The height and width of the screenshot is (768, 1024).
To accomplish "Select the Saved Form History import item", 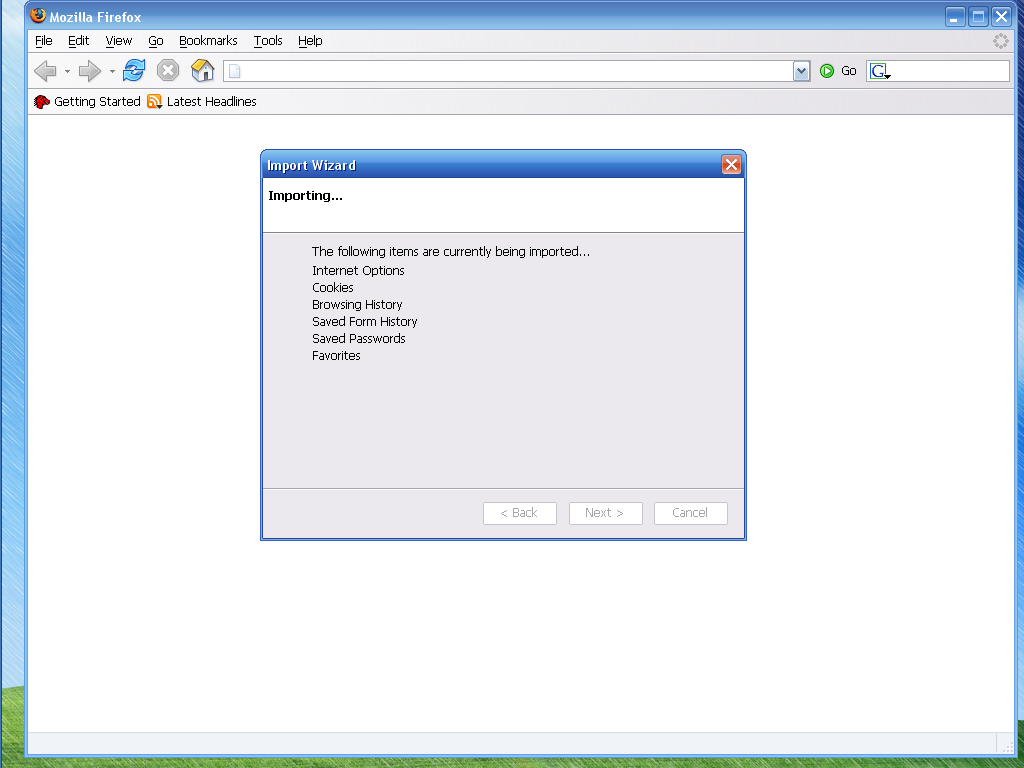I will click(364, 321).
